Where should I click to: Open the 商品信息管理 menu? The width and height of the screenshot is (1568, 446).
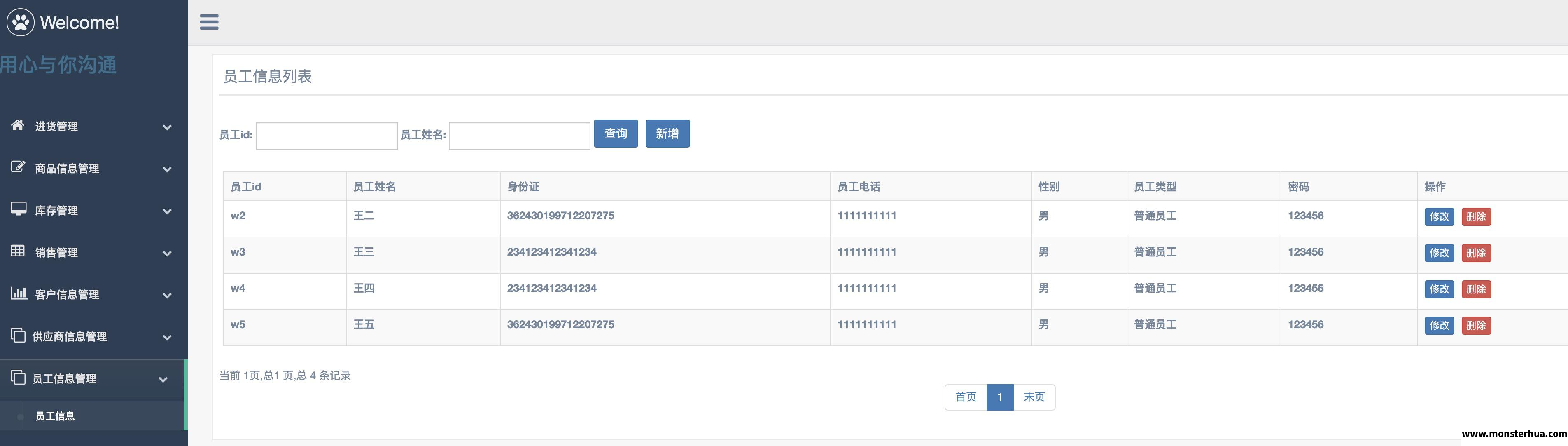tap(94, 168)
